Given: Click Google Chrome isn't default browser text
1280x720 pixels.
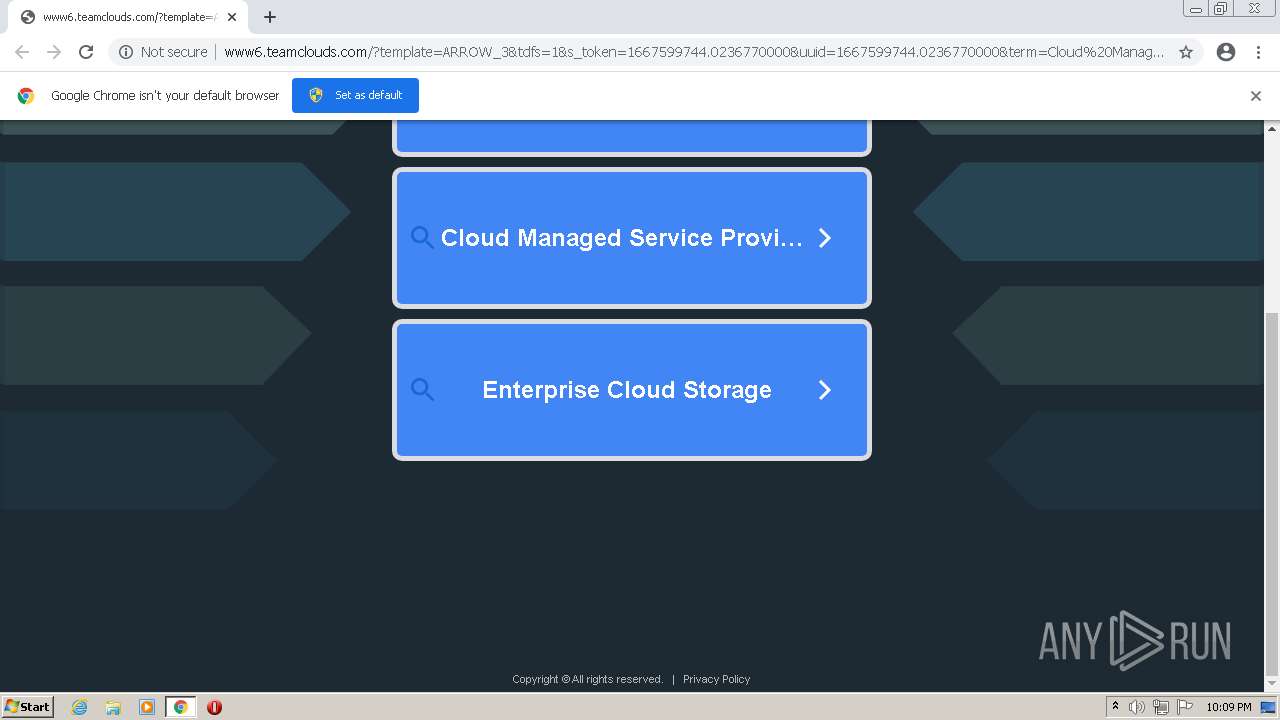Looking at the screenshot, I should click(165, 96).
